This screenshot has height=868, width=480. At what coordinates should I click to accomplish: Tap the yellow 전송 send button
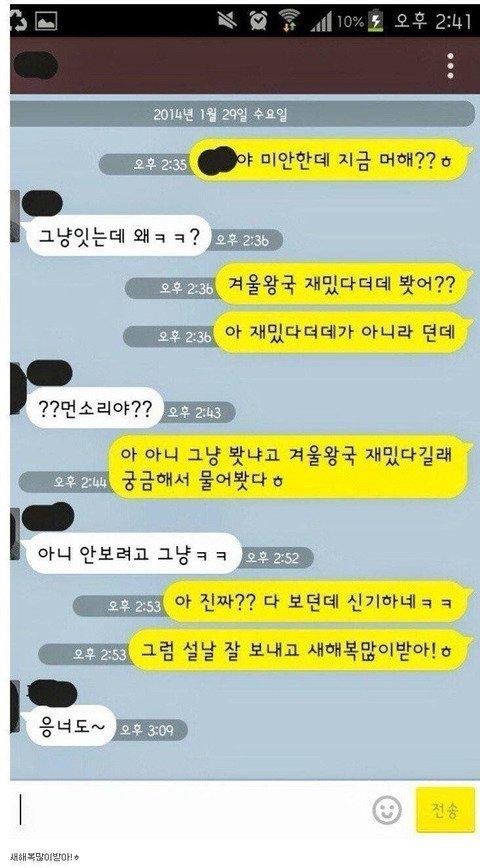click(445, 810)
